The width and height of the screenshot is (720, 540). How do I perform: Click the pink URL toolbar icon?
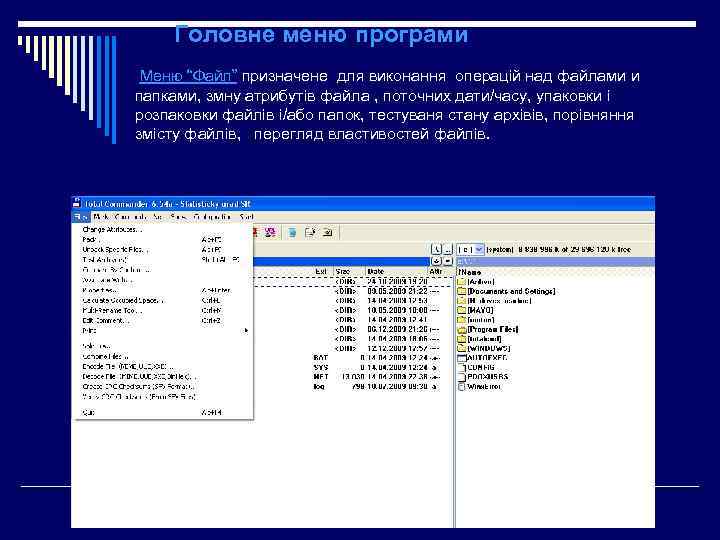pyautogui.click(x=270, y=232)
